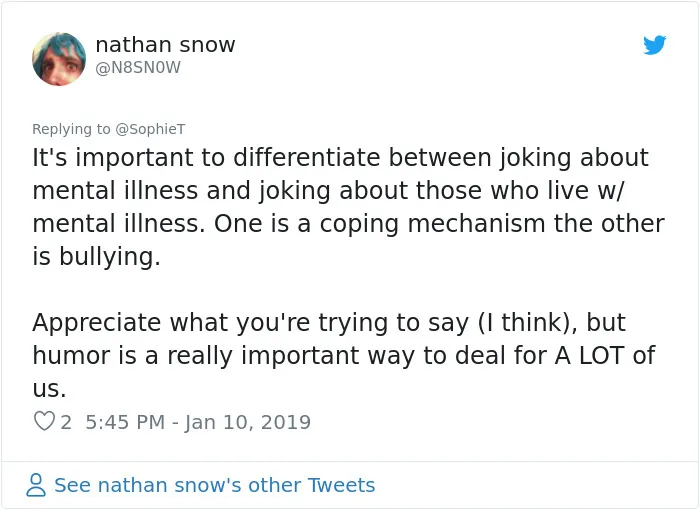Select the sentence 'is bullying.'
The width and height of the screenshot is (700, 510).
[x=96, y=257]
